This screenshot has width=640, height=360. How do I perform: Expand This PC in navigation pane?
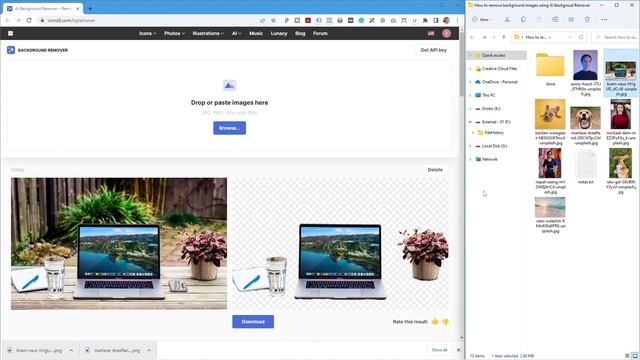pyautogui.click(x=470, y=95)
